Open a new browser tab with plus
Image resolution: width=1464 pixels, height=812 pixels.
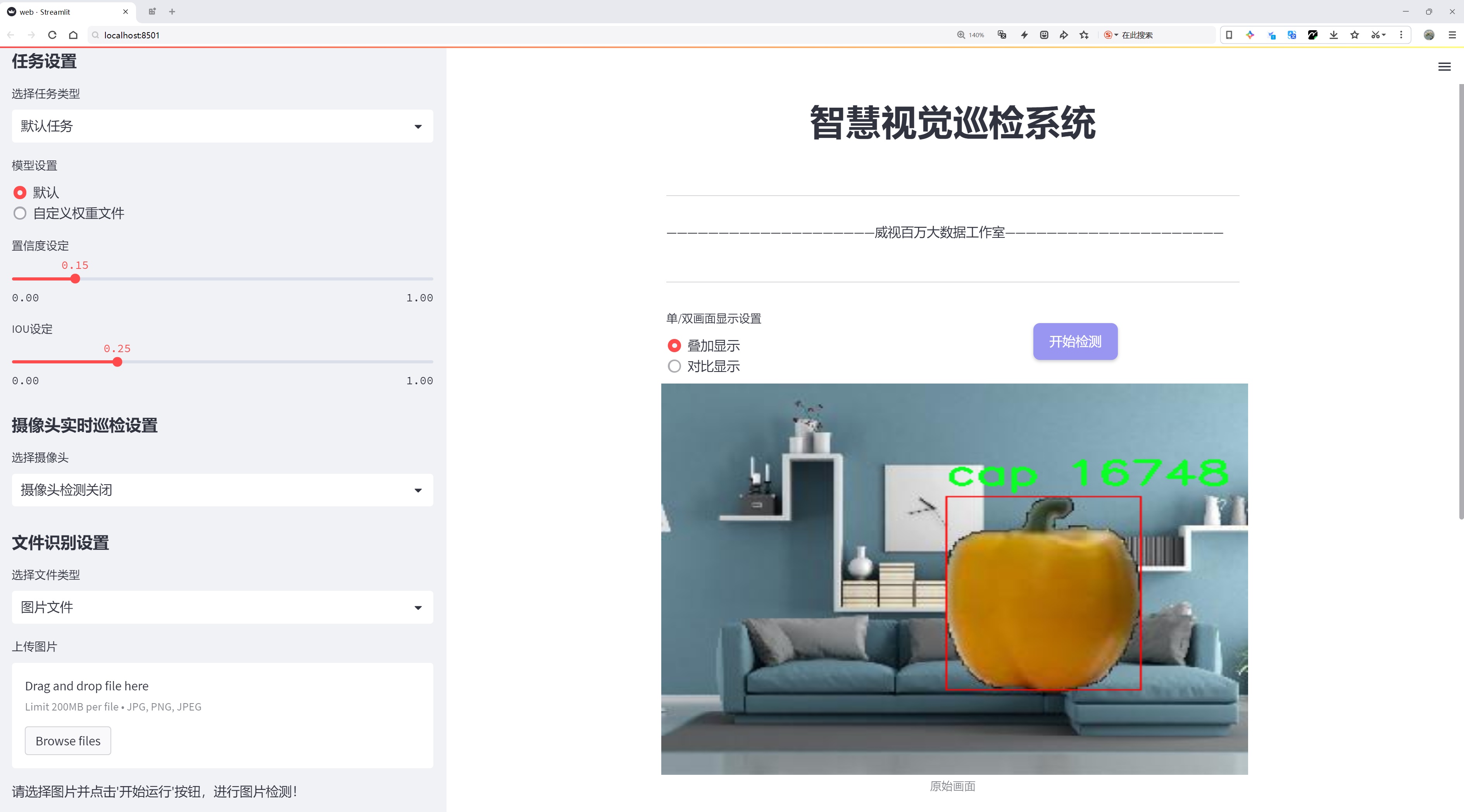click(x=172, y=11)
